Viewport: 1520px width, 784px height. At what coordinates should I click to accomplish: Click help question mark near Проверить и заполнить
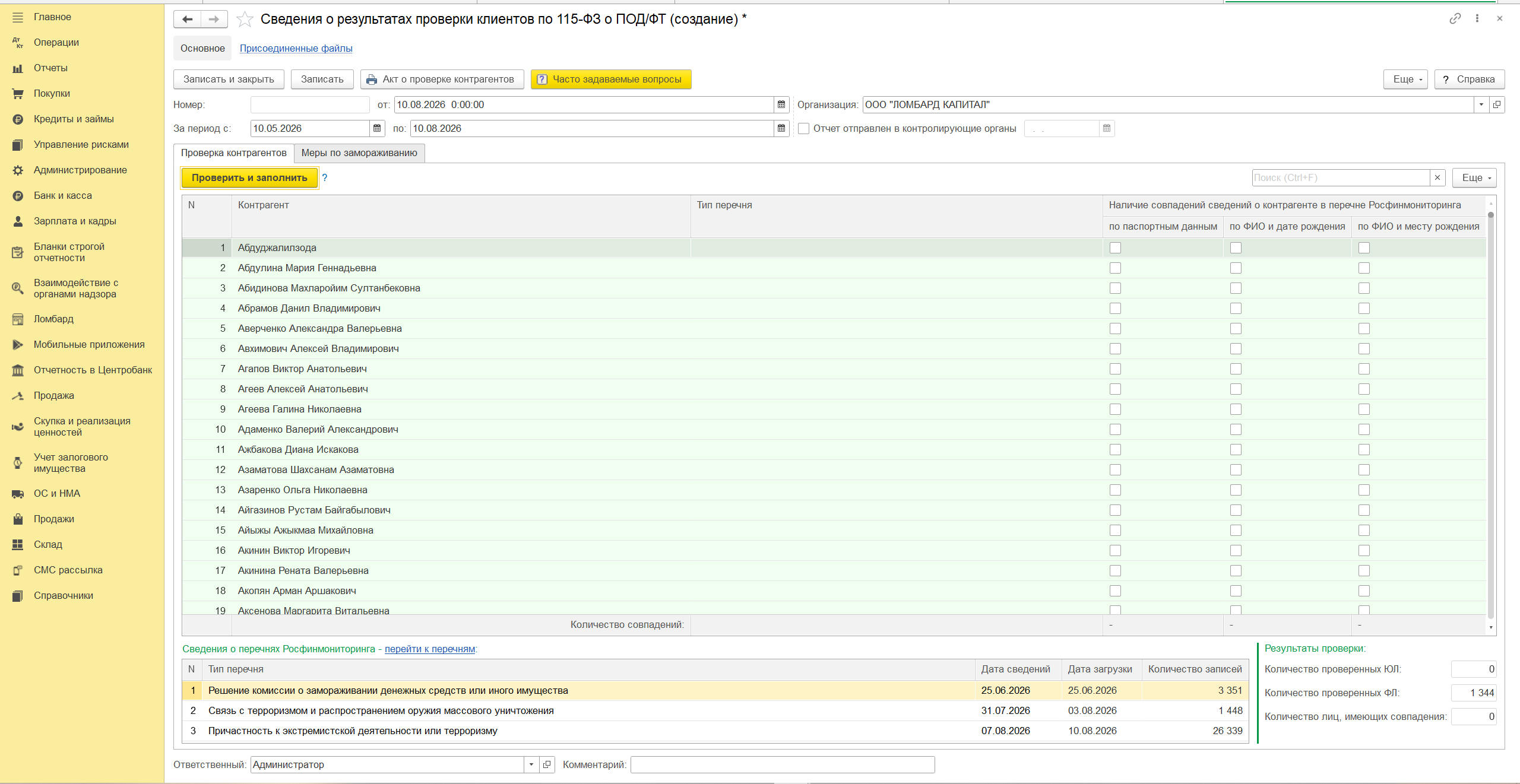click(325, 177)
